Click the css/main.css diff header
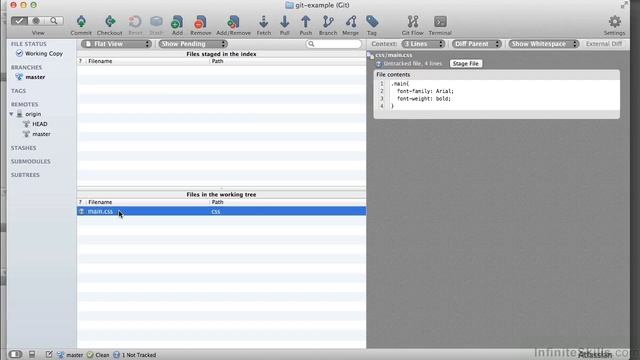640x360 pixels. pos(394,55)
